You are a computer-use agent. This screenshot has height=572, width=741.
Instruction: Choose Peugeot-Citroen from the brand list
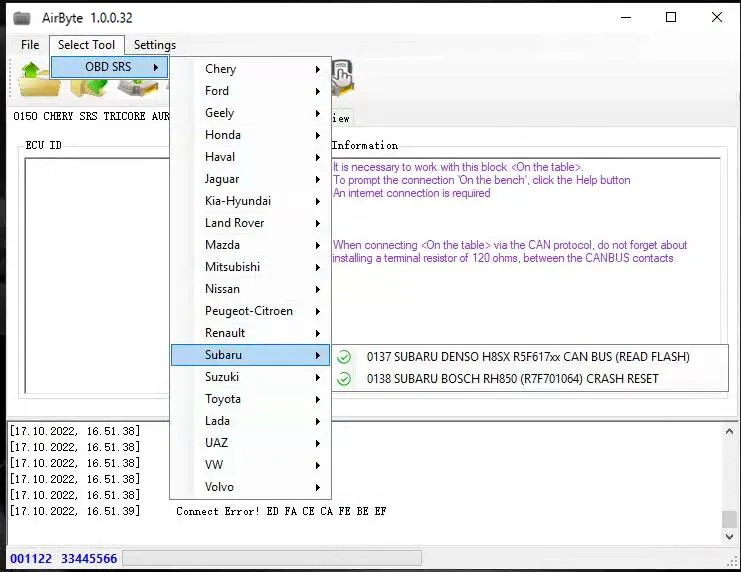coord(249,311)
